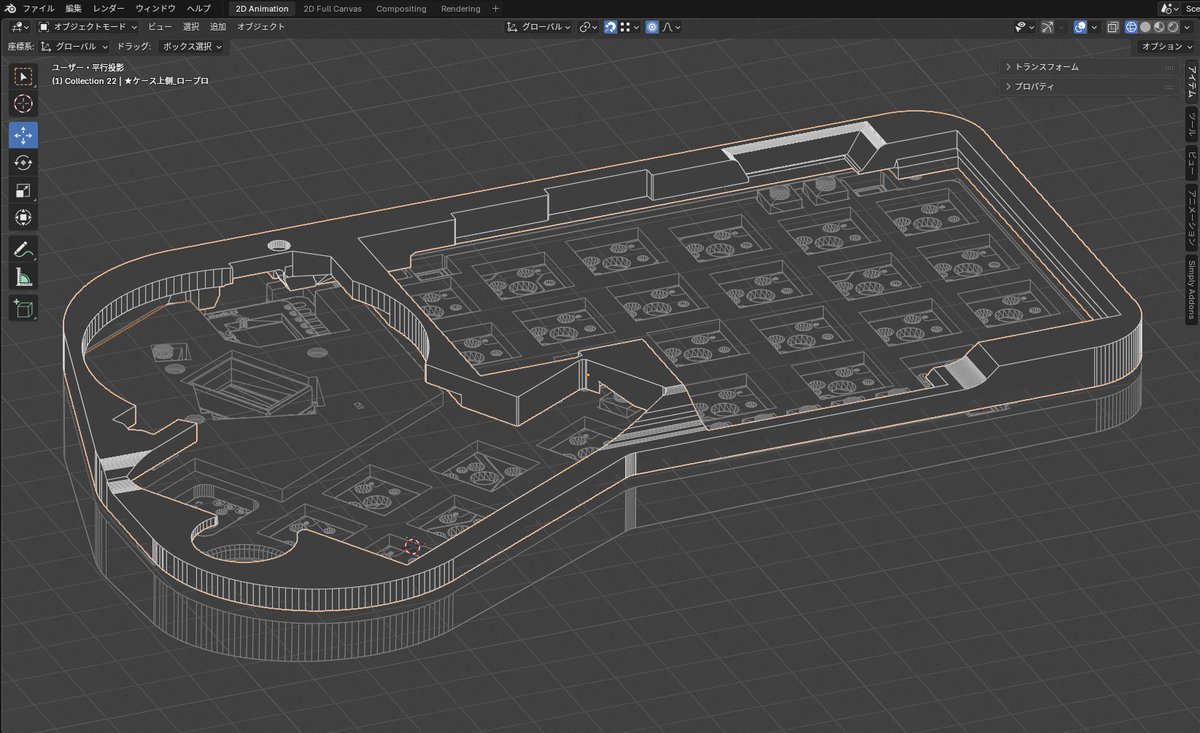
Task: Open the scene browse icon
Action: pyautogui.click(x=1170, y=8)
